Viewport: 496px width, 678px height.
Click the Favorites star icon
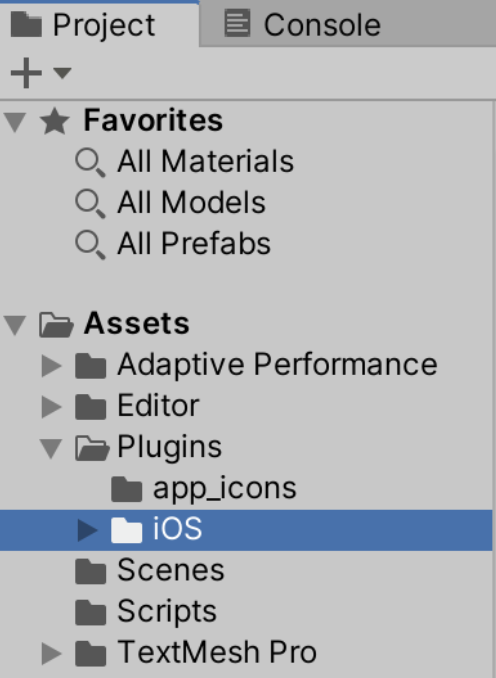[54, 121]
